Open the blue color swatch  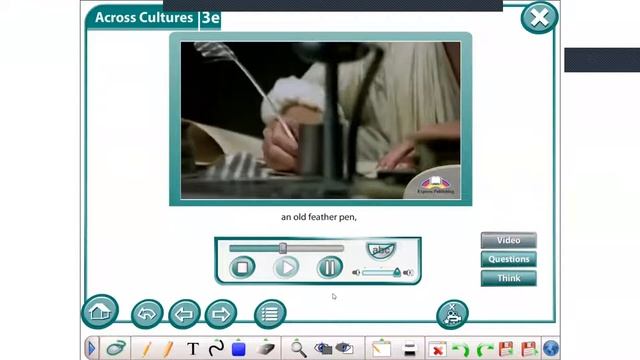[x=238, y=349]
